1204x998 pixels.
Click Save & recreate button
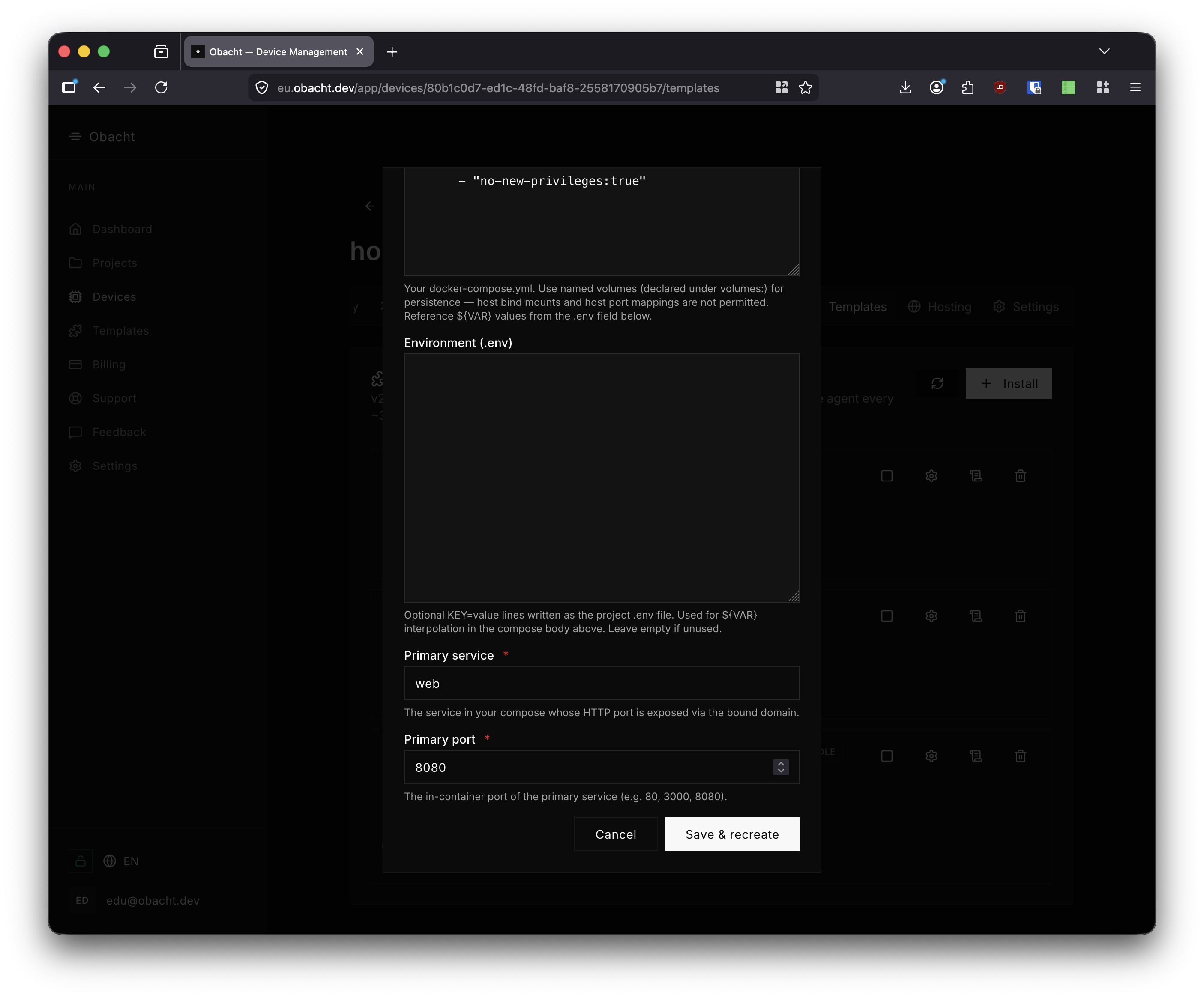(x=732, y=834)
